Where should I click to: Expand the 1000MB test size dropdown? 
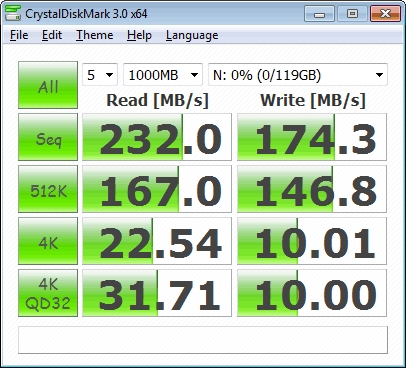[163, 75]
